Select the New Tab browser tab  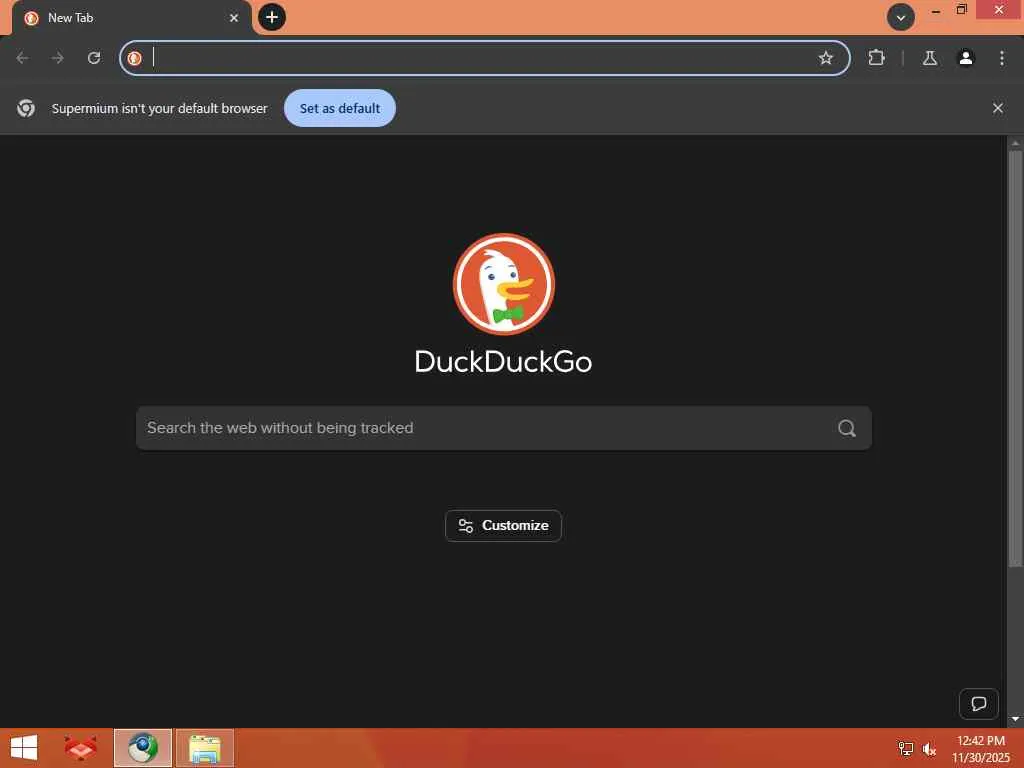pos(131,18)
